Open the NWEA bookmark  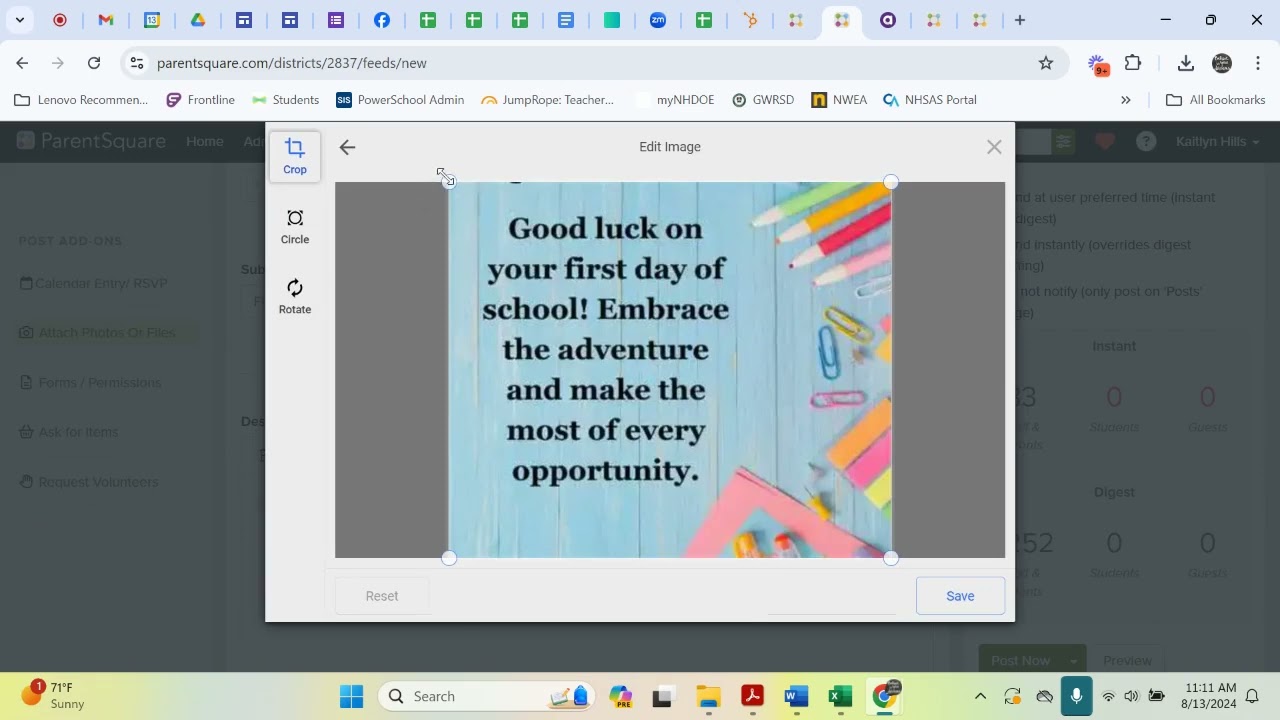tap(839, 100)
